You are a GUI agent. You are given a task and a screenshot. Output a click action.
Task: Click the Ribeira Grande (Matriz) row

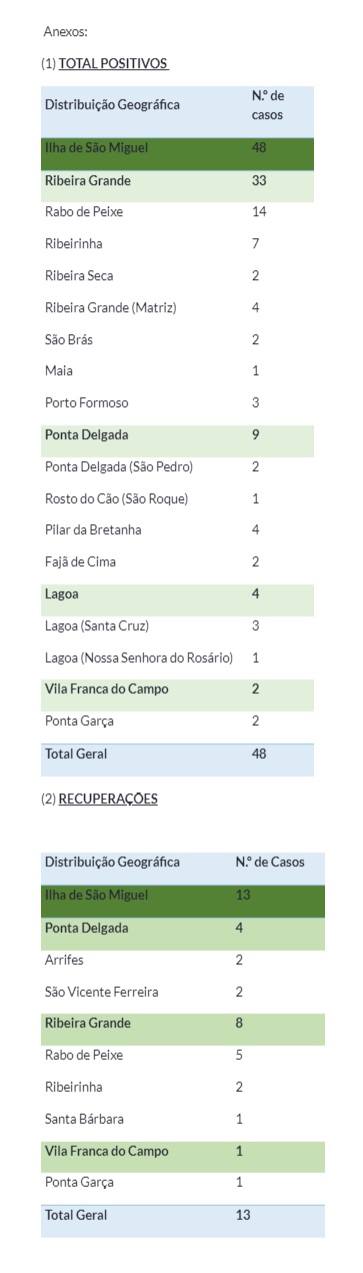click(x=177, y=308)
